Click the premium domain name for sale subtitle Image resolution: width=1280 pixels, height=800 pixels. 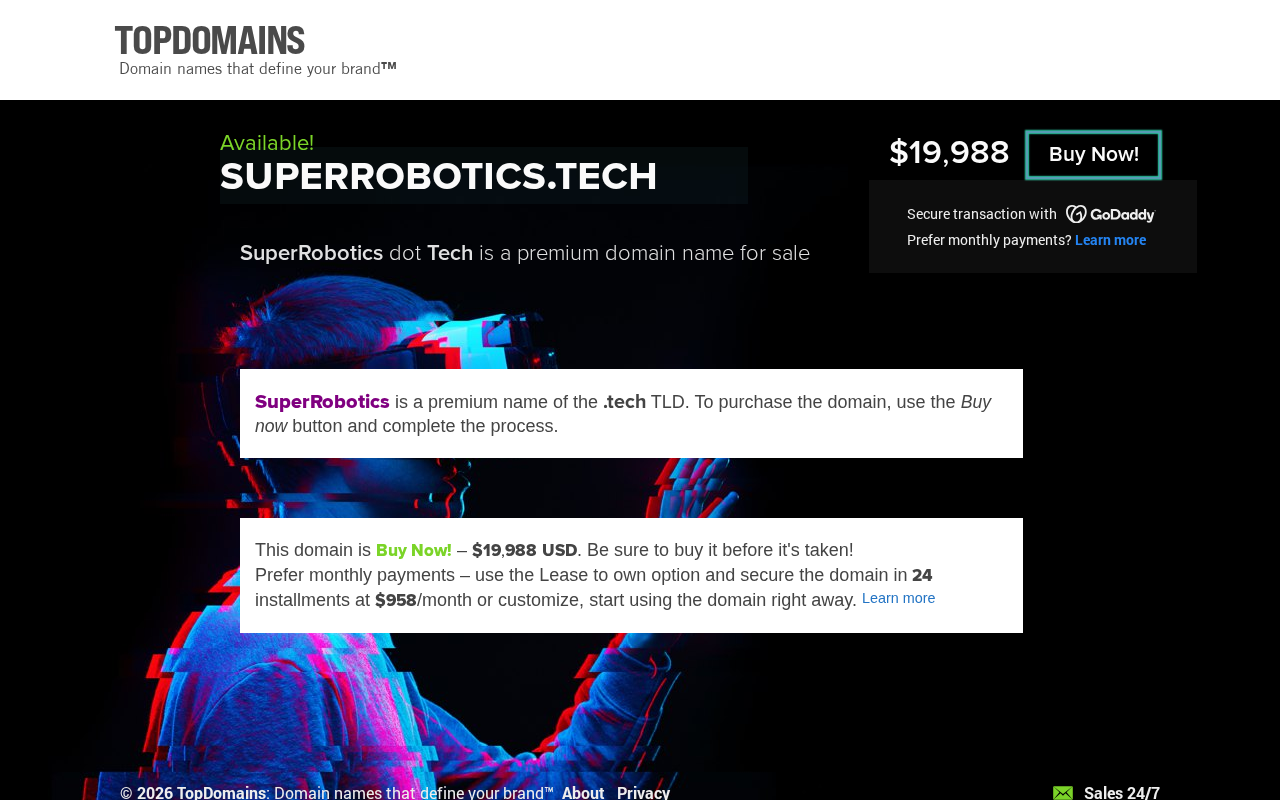(x=524, y=253)
